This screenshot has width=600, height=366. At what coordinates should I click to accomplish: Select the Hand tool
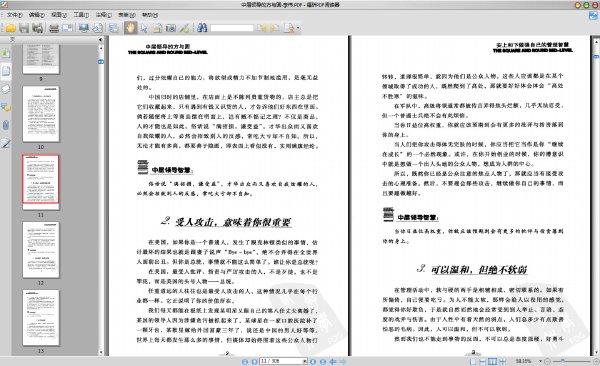(130, 28)
